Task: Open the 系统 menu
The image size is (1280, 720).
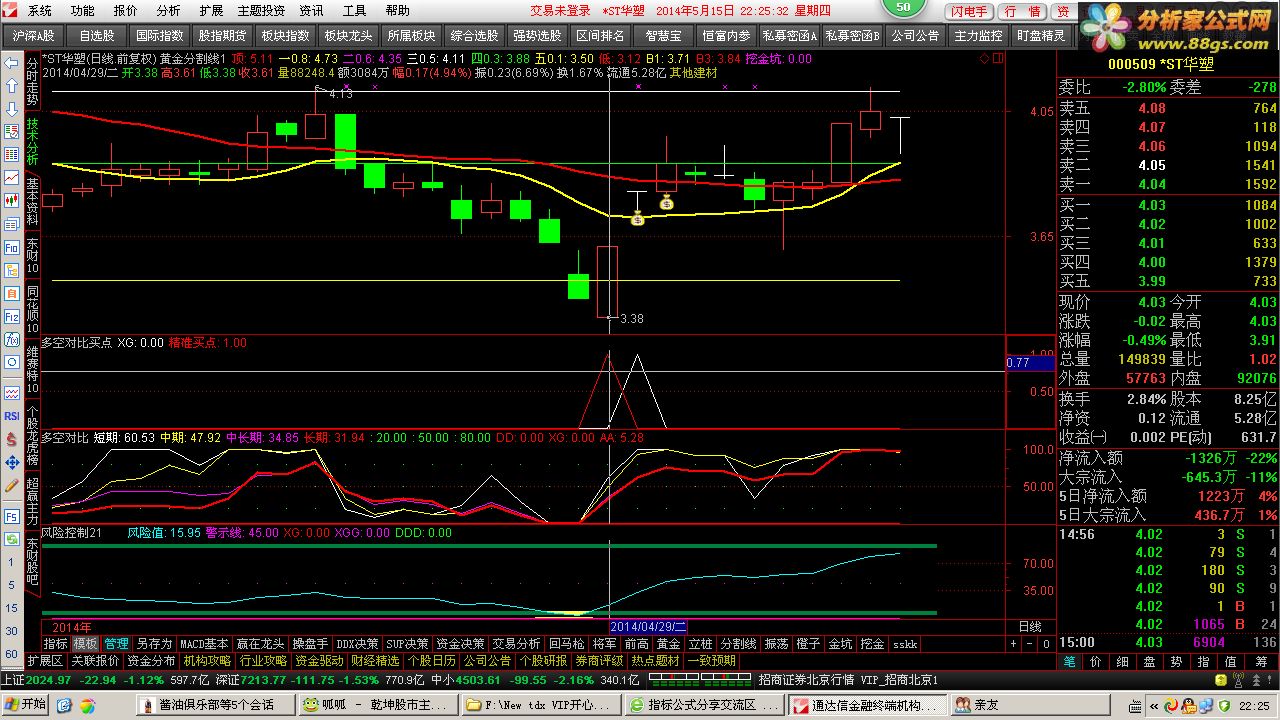Action: [40, 11]
